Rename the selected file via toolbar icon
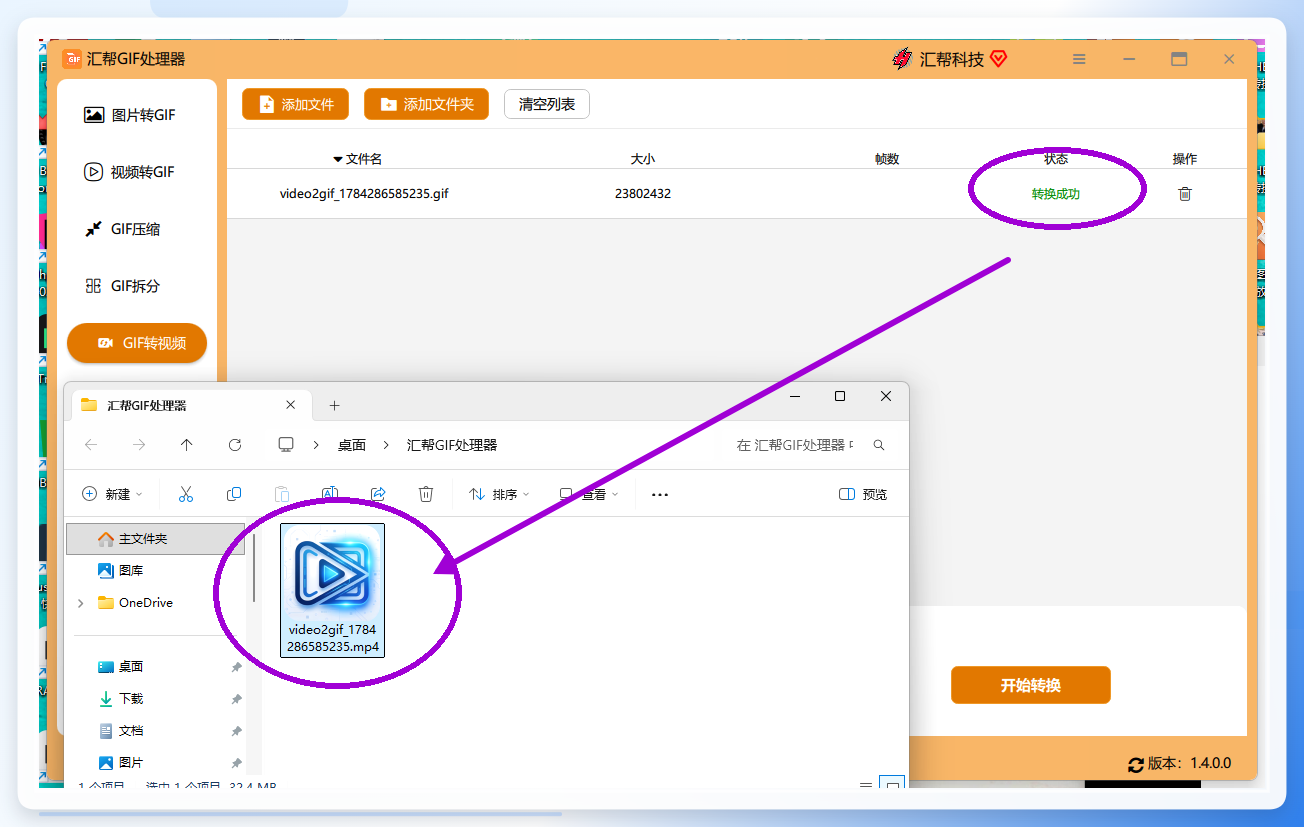1304x827 pixels. click(330, 494)
